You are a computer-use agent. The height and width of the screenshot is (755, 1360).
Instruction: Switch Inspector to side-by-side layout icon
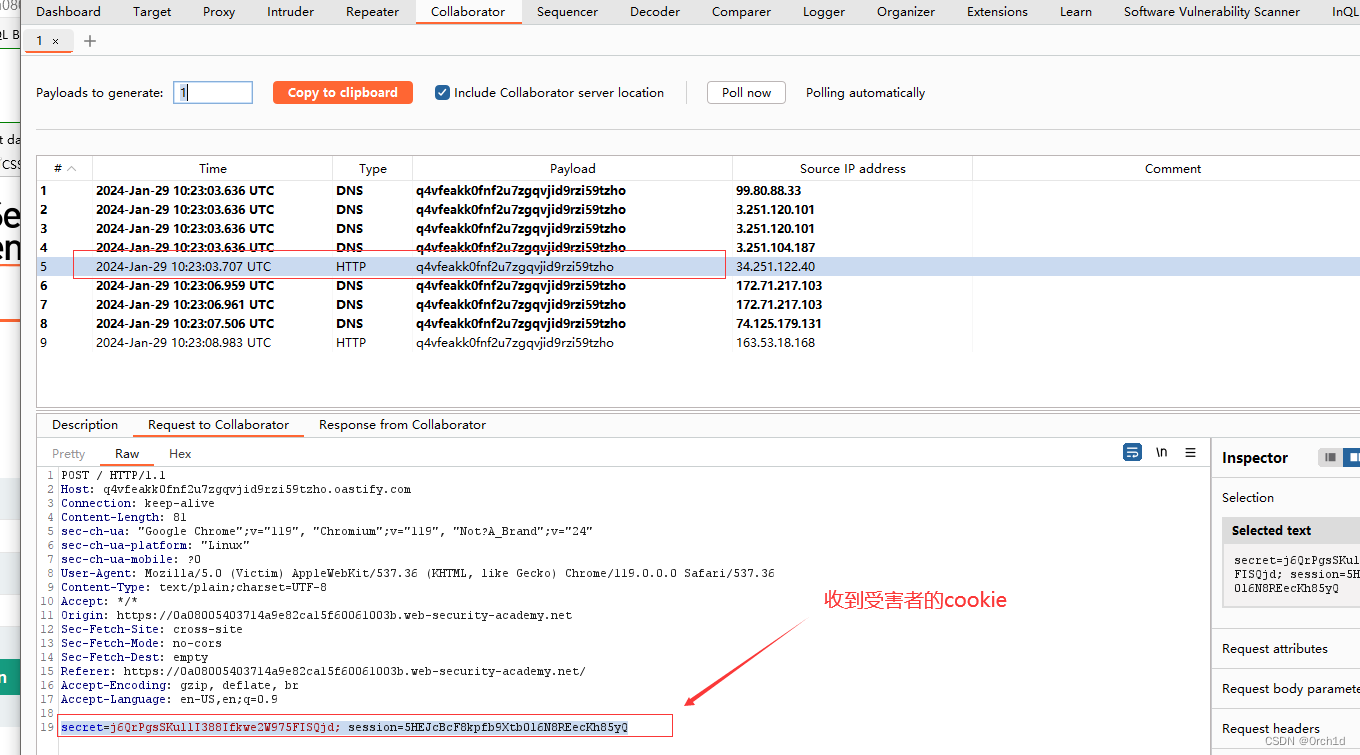click(1352, 457)
